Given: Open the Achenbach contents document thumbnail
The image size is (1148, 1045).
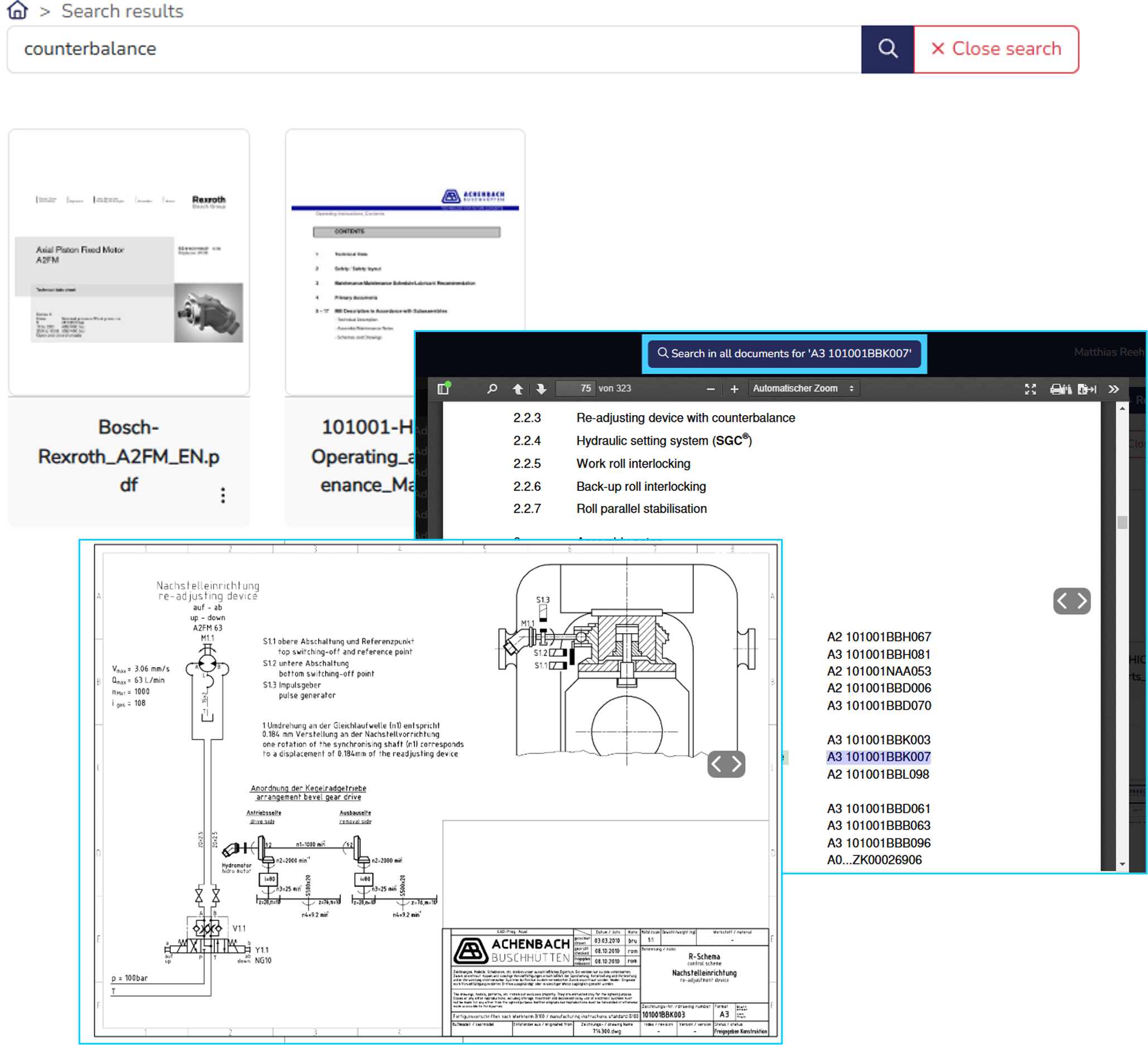Looking at the screenshot, I should 405,262.
